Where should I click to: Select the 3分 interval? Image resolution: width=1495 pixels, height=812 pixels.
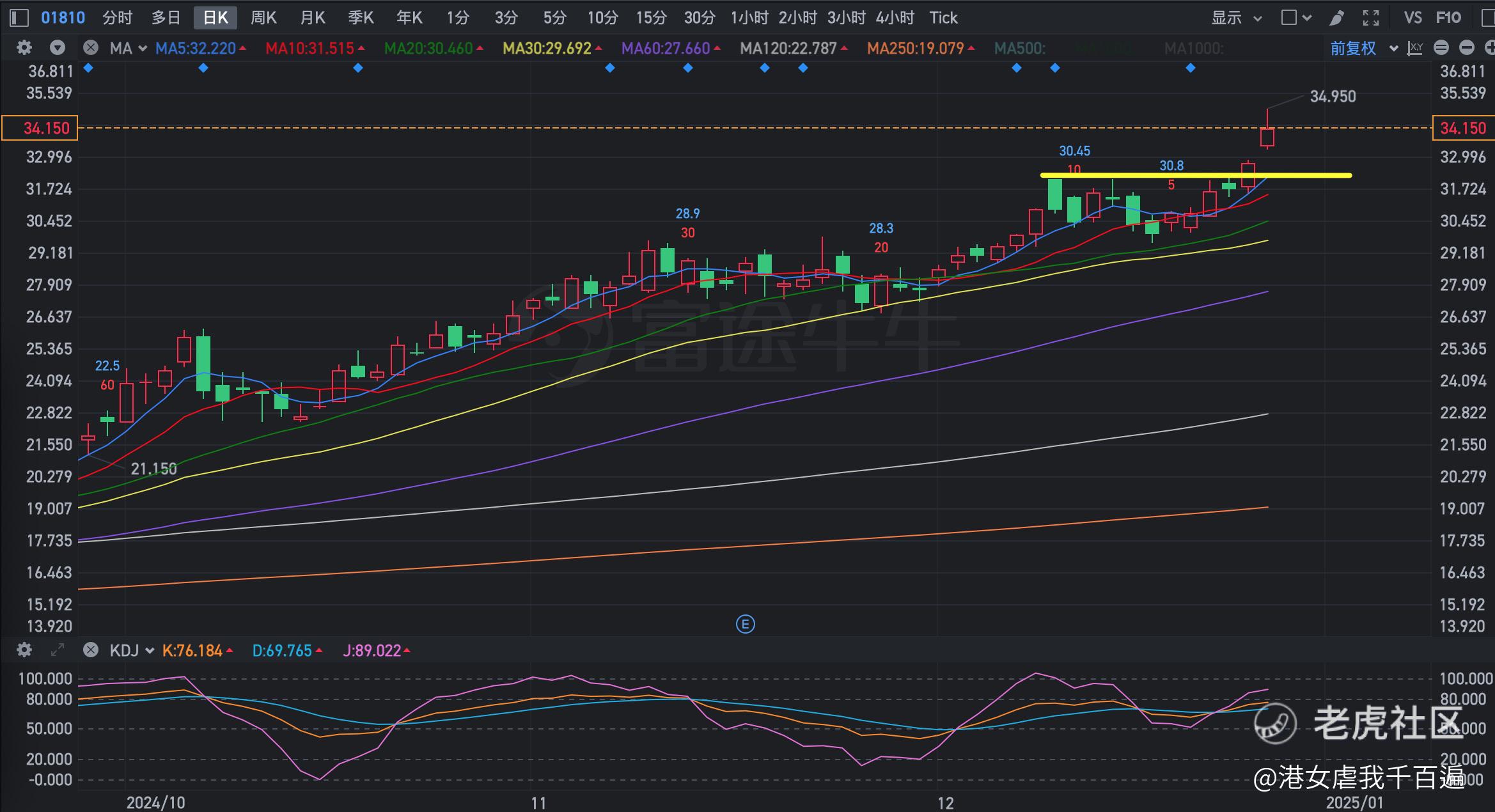(x=506, y=18)
